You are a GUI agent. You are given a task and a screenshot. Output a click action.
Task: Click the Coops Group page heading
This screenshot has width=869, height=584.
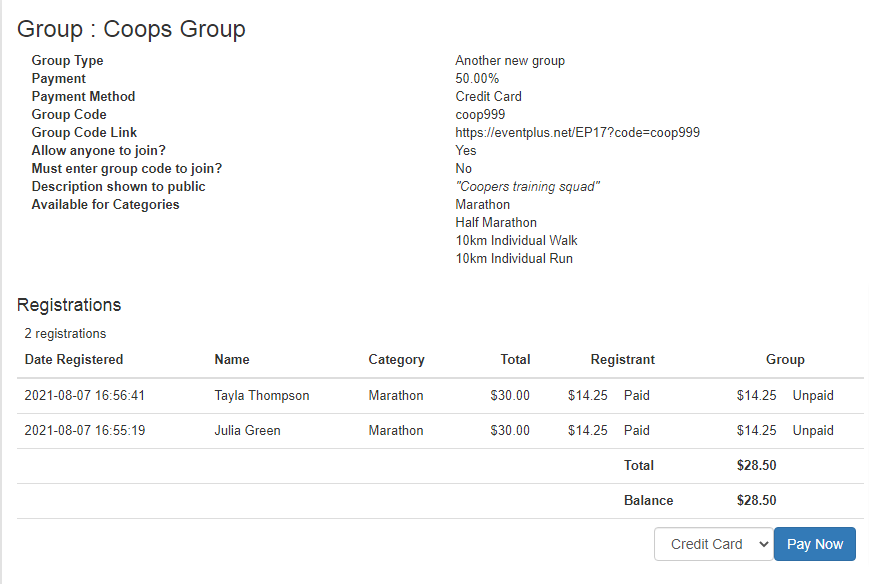click(x=131, y=29)
